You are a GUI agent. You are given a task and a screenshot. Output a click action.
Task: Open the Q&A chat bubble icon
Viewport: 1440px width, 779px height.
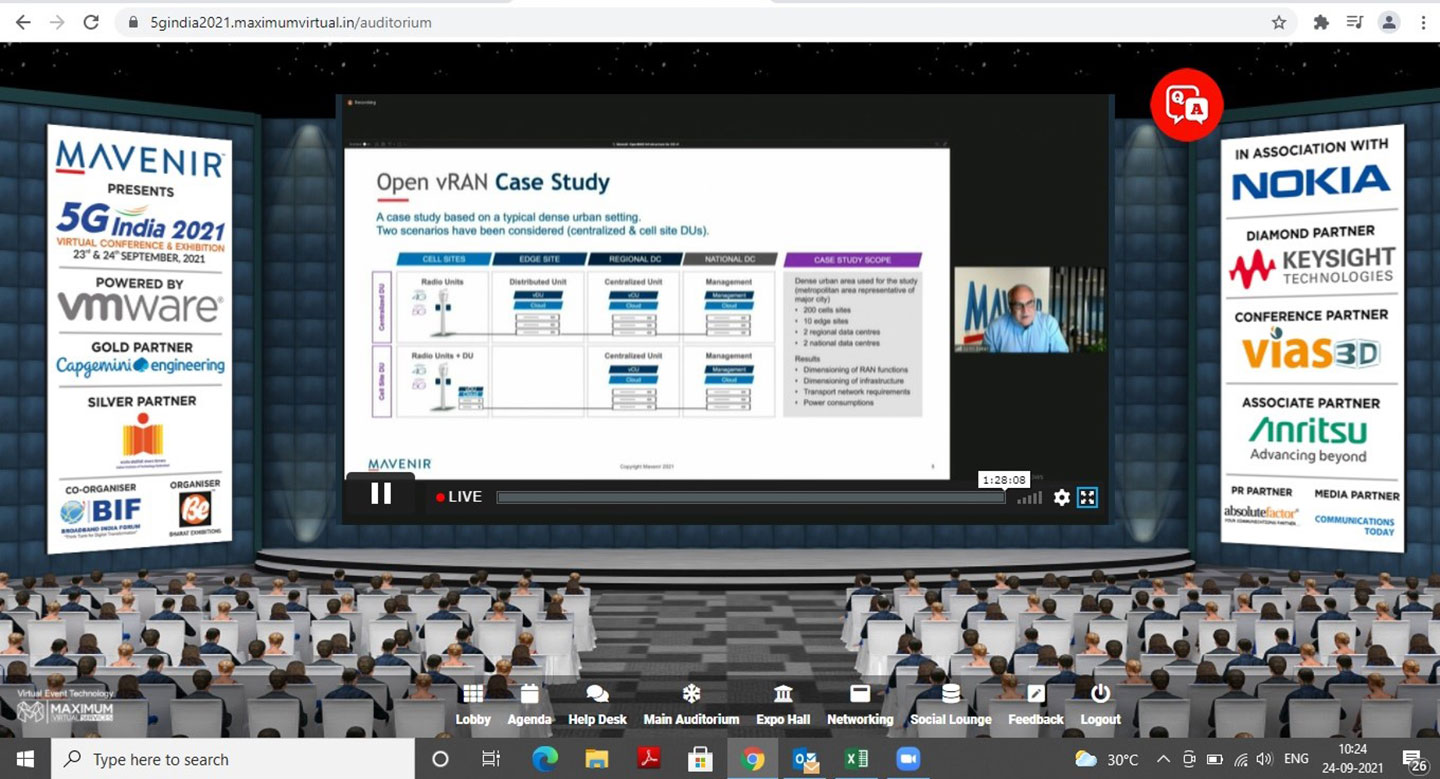point(1187,104)
